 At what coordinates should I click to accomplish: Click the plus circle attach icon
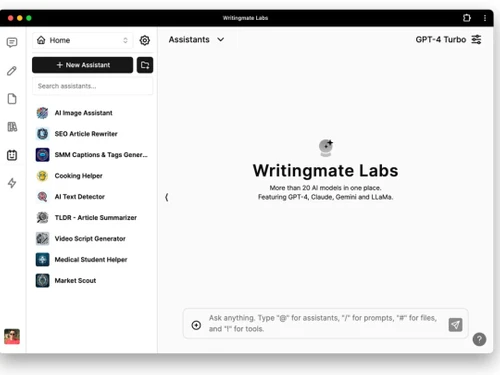pos(196,325)
